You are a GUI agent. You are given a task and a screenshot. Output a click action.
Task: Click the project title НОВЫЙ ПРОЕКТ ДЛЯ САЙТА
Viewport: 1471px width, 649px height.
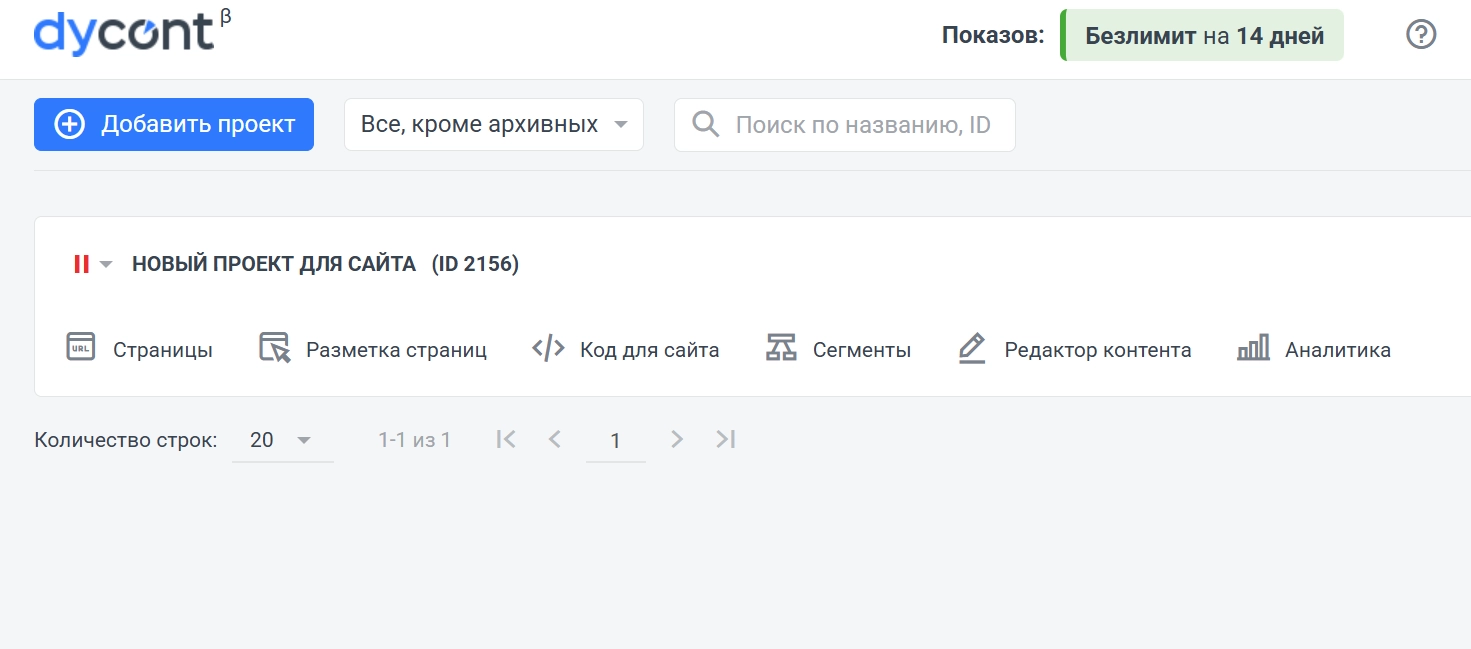[274, 264]
